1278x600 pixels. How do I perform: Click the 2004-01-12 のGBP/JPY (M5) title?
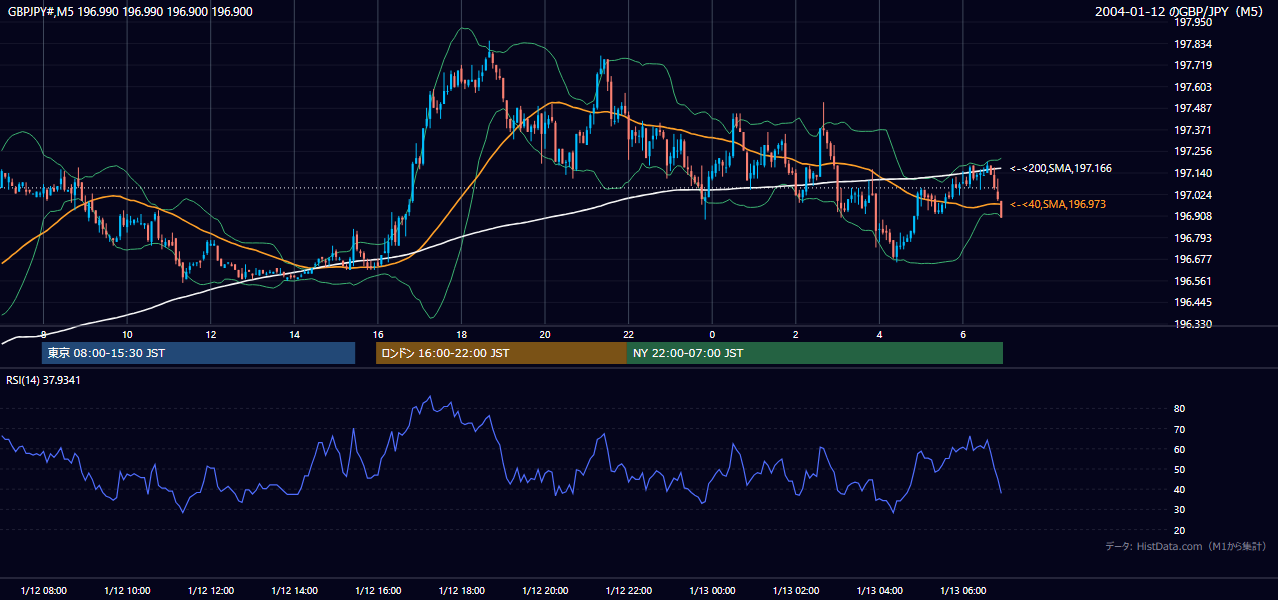[1180, 11]
